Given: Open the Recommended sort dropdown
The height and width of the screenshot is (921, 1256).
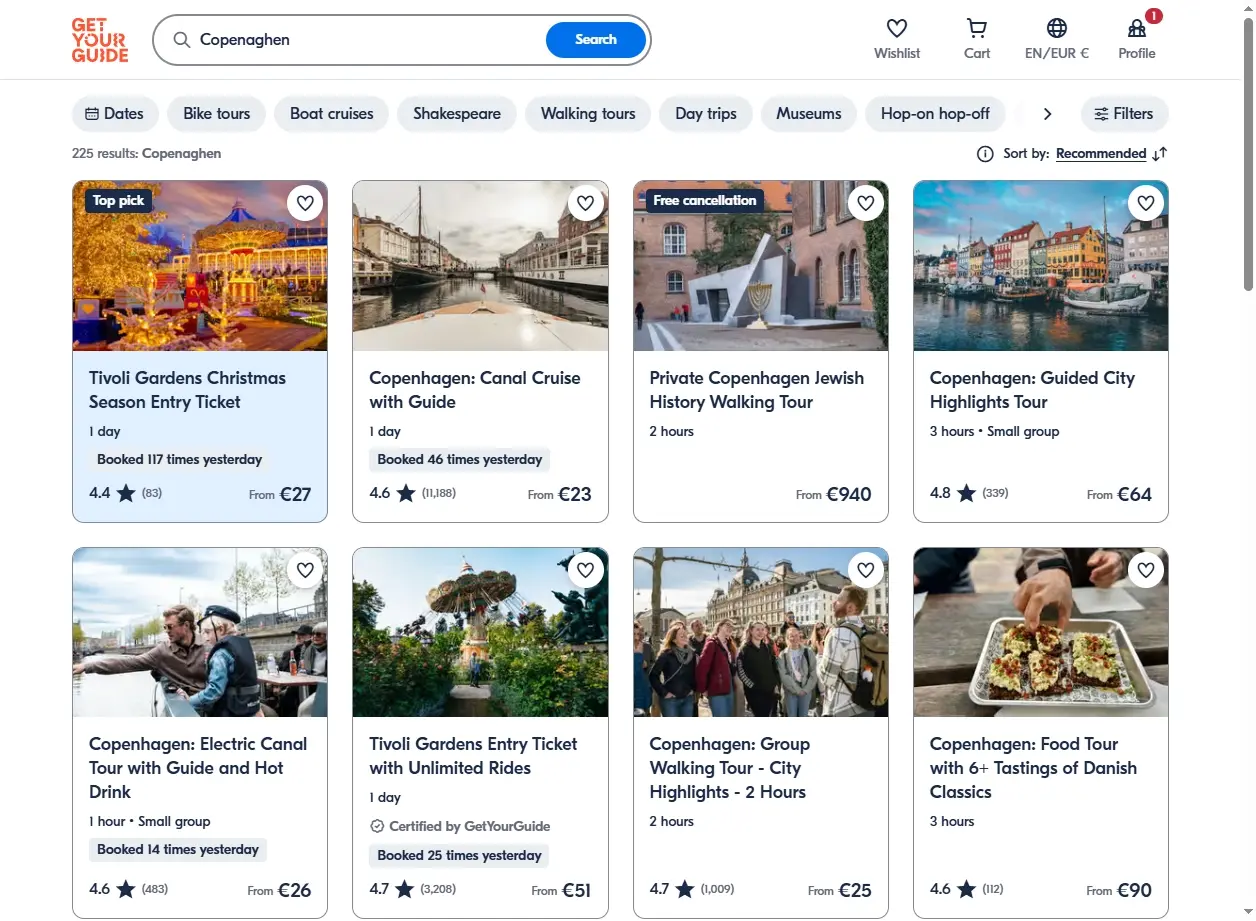Looking at the screenshot, I should (1101, 154).
